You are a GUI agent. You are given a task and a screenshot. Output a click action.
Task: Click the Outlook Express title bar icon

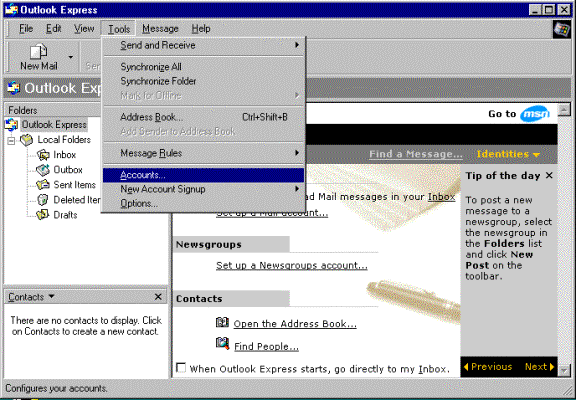click(x=11, y=10)
